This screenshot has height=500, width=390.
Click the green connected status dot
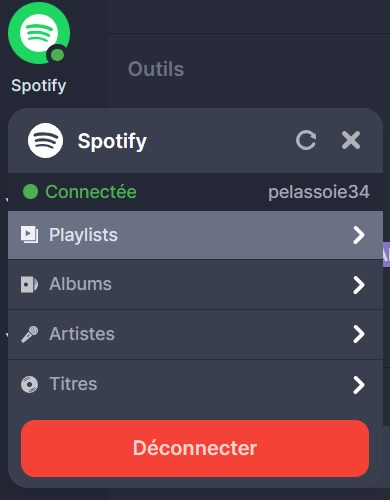pyautogui.click(x=30, y=192)
